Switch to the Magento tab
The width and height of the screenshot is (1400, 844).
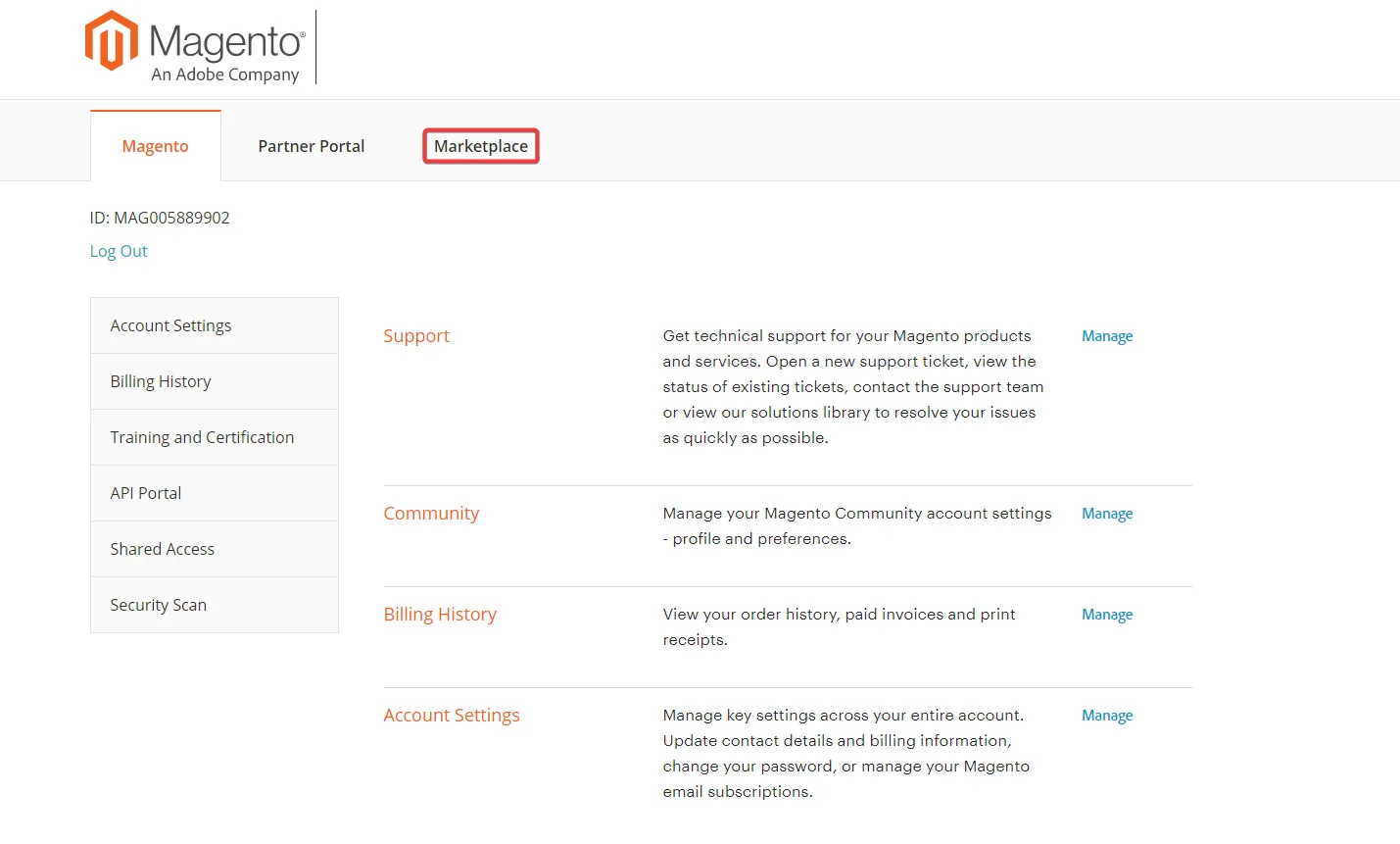[156, 146]
